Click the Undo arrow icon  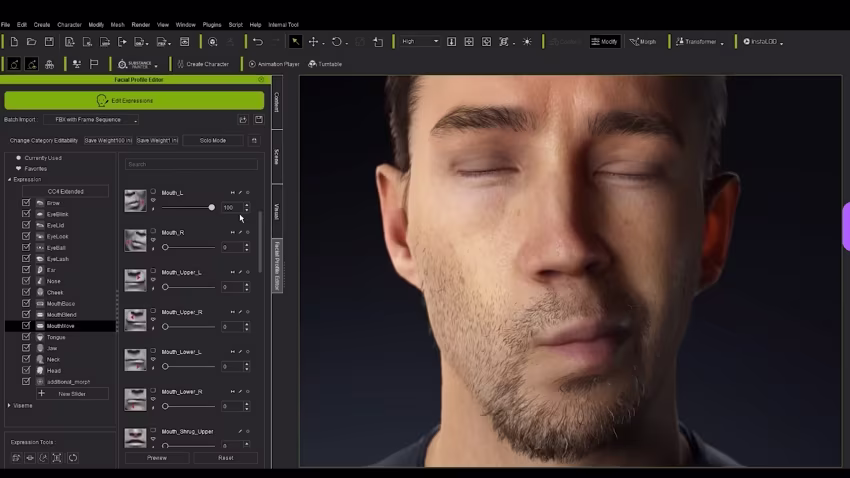coord(258,42)
